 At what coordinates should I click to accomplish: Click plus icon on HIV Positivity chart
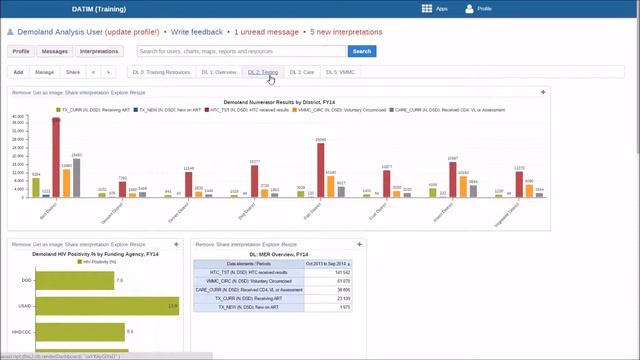[176, 244]
